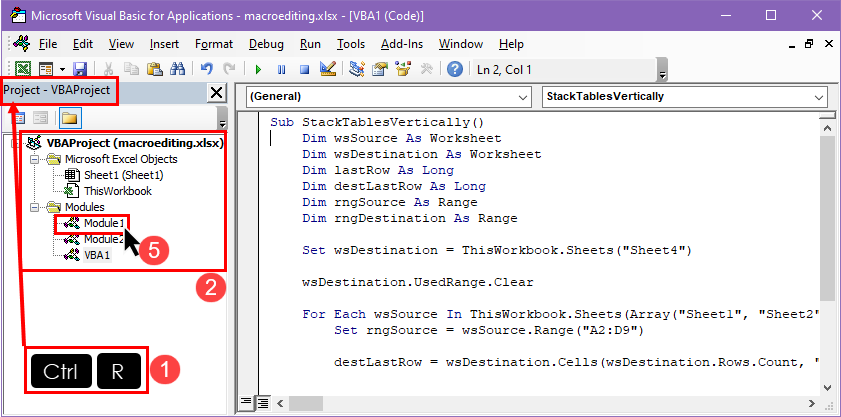The width and height of the screenshot is (841, 417).
Task: Click the Reset stop icon
Action: [x=304, y=69]
